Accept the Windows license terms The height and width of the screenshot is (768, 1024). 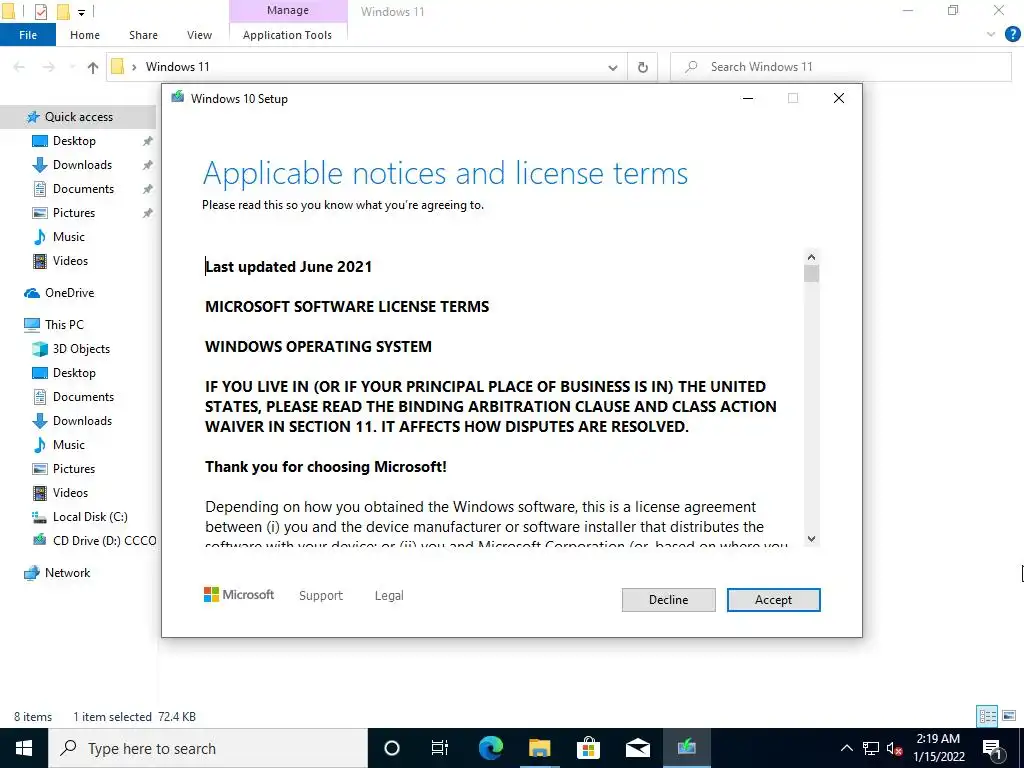pyautogui.click(x=773, y=600)
